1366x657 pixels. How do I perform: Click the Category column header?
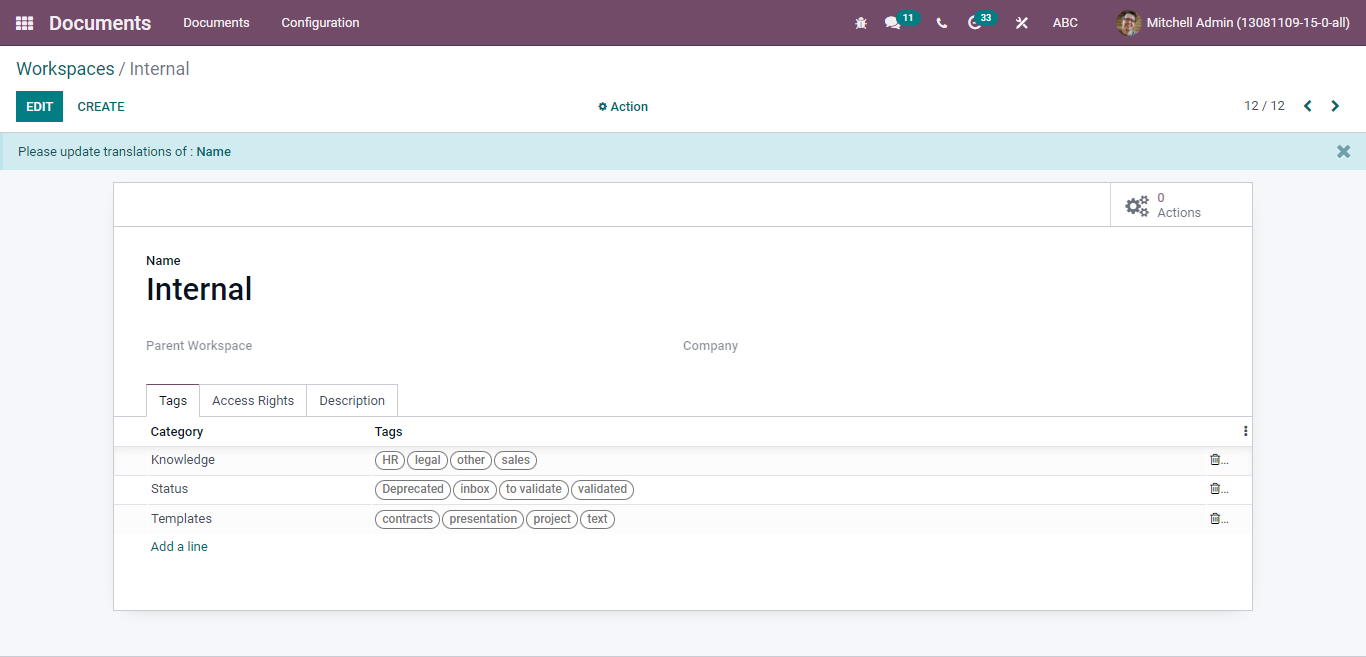coord(177,432)
